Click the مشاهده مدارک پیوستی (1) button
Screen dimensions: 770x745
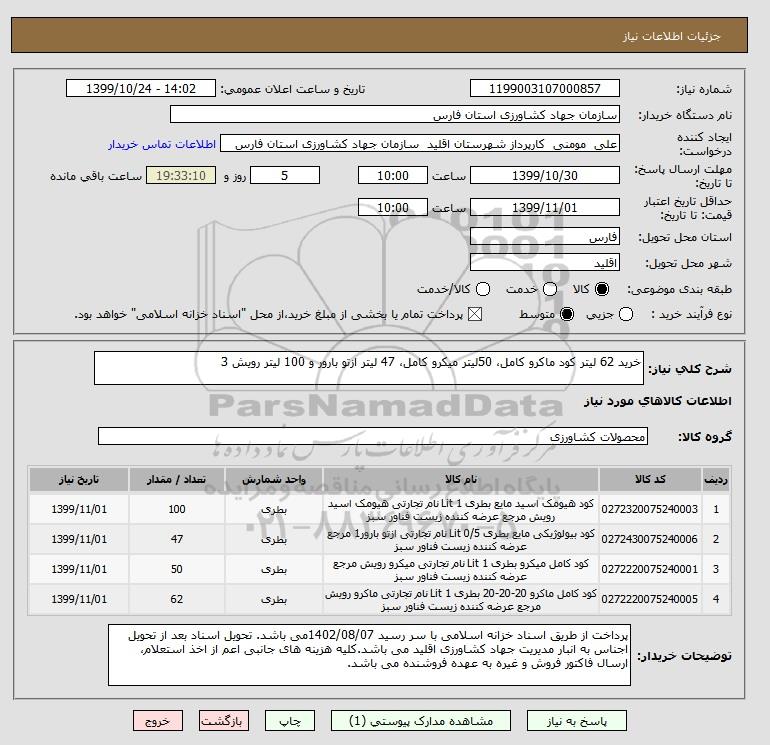point(421,721)
